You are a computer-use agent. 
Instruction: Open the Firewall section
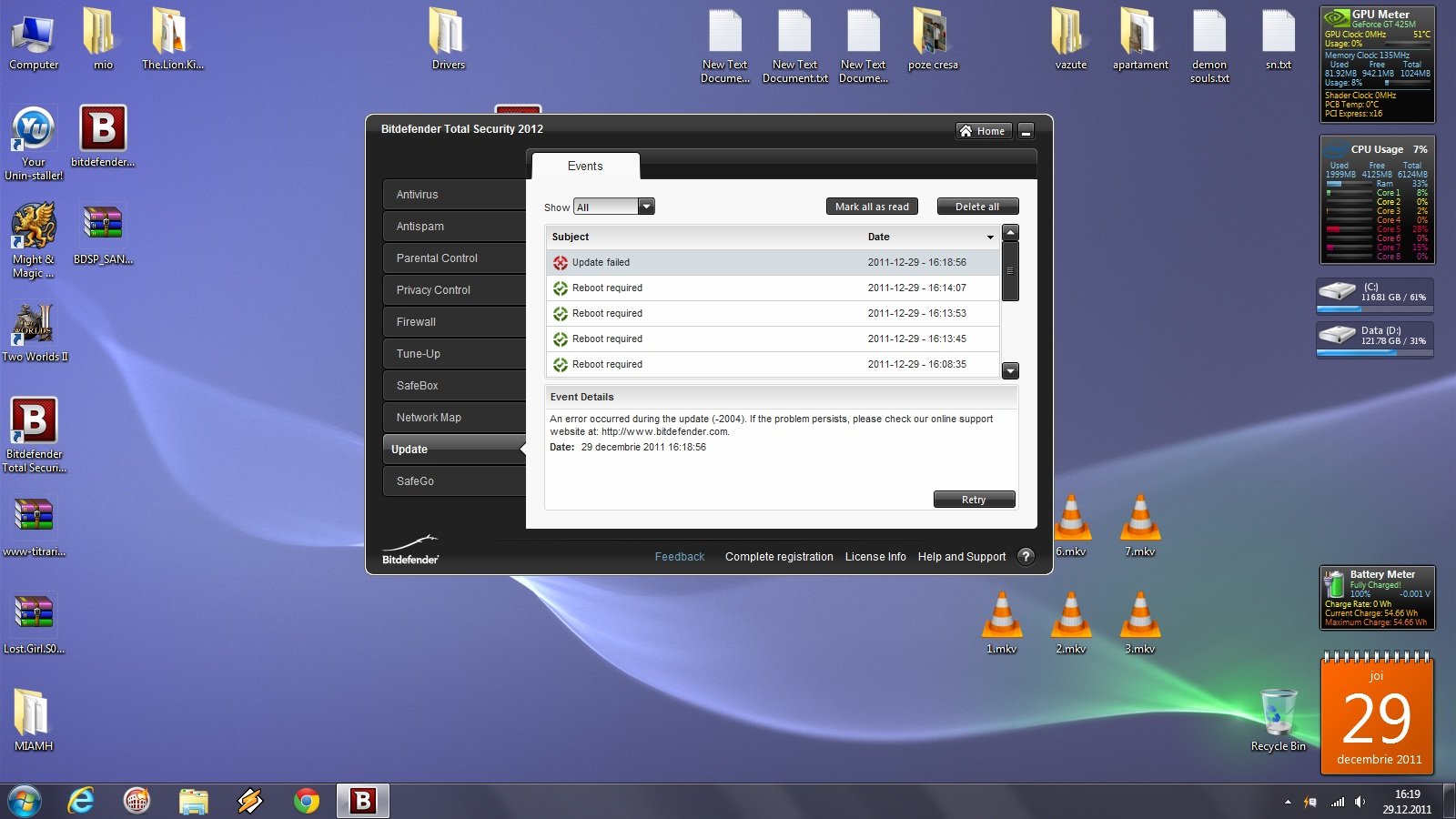(x=454, y=322)
